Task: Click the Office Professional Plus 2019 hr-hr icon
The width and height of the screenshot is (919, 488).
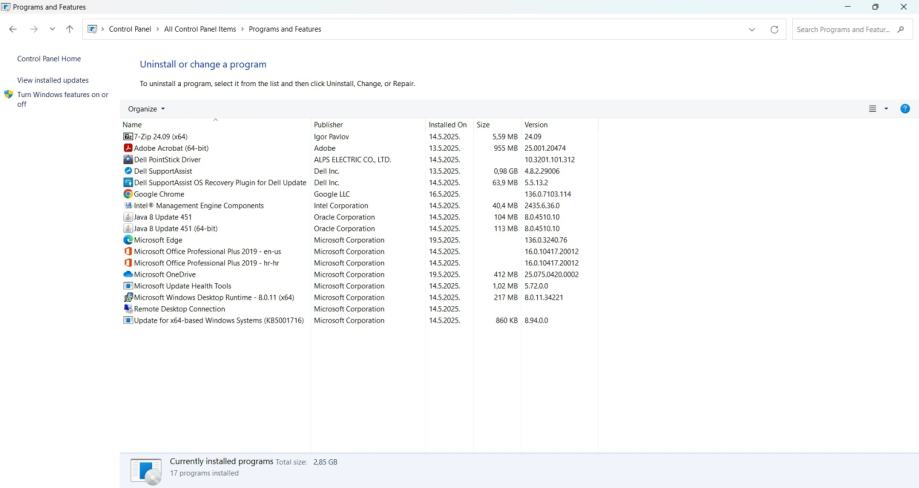Action: (128, 263)
